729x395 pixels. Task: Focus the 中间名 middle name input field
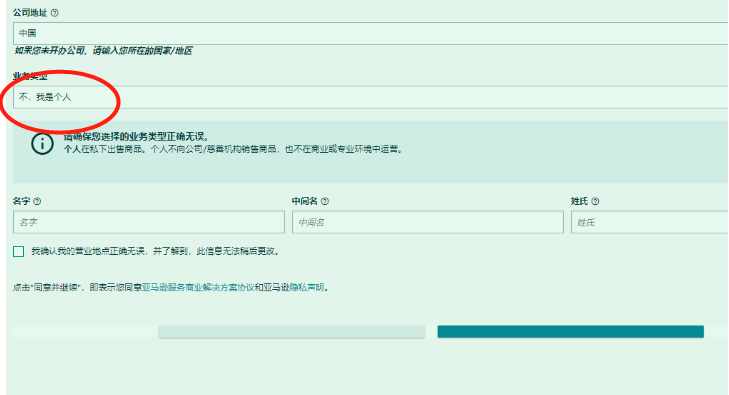tap(428, 222)
